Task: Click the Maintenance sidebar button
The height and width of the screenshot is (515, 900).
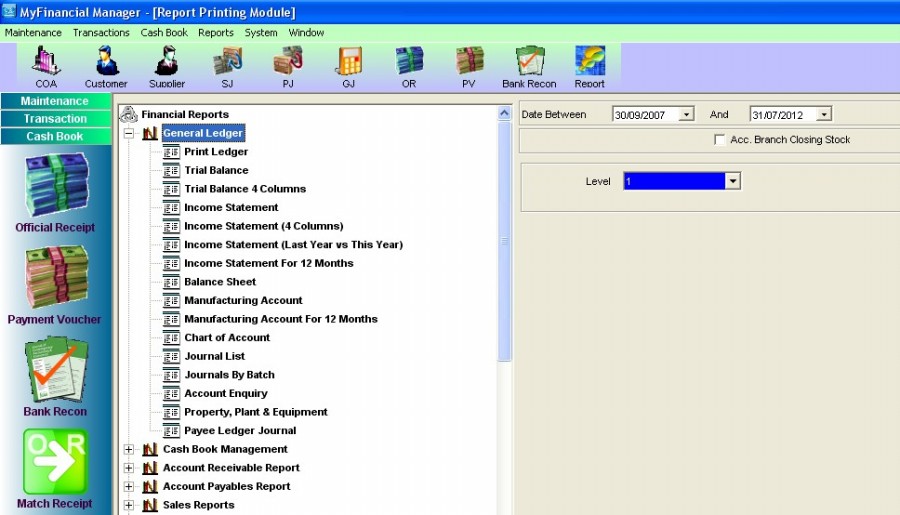Action: click(x=56, y=101)
